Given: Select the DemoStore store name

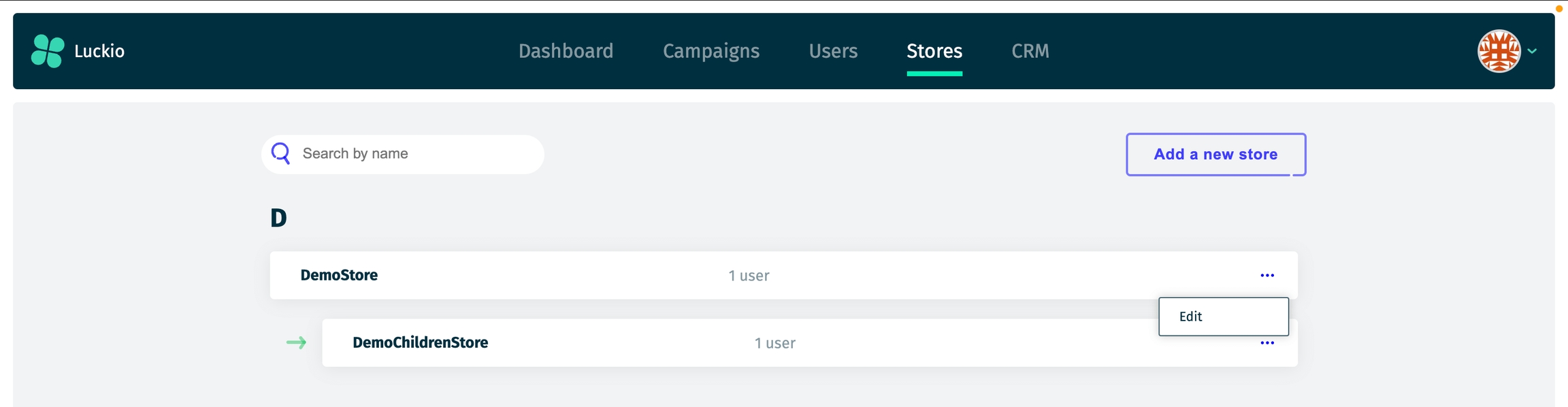Looking at the screenshot, I should (x=339, y=275).
